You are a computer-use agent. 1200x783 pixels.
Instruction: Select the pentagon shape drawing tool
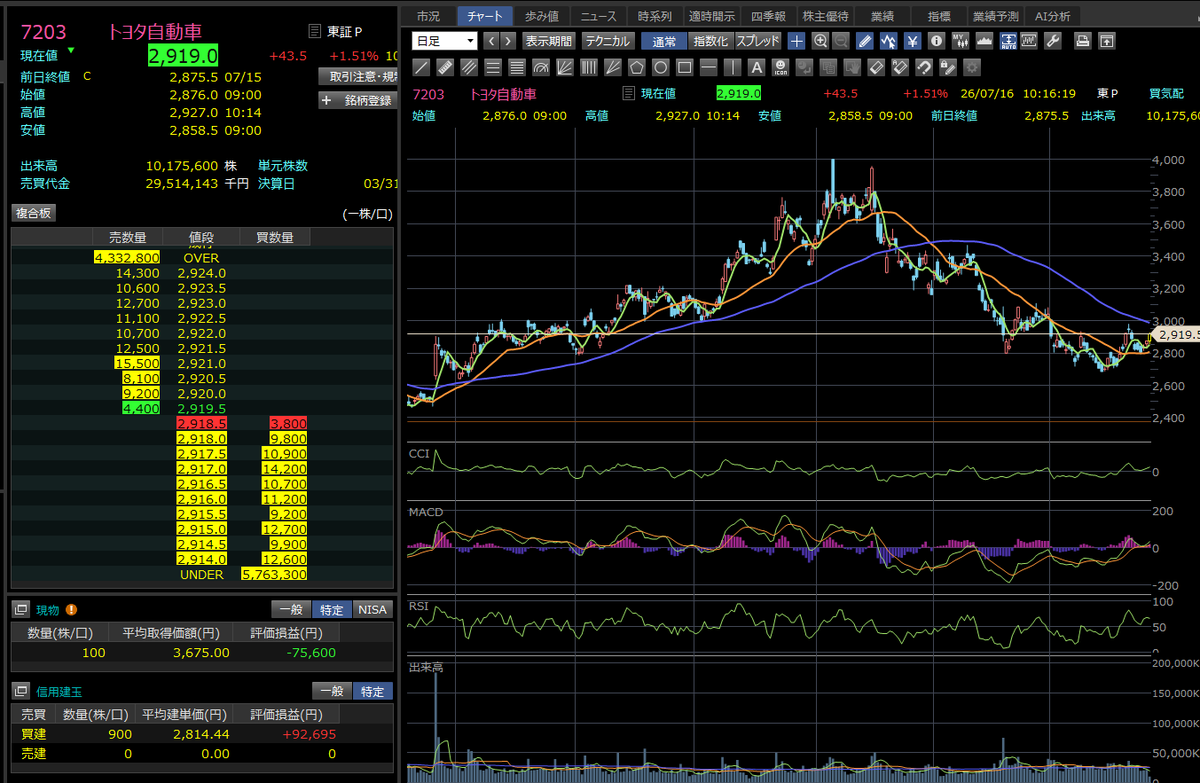pyautogui.click(x=636, y=68)
